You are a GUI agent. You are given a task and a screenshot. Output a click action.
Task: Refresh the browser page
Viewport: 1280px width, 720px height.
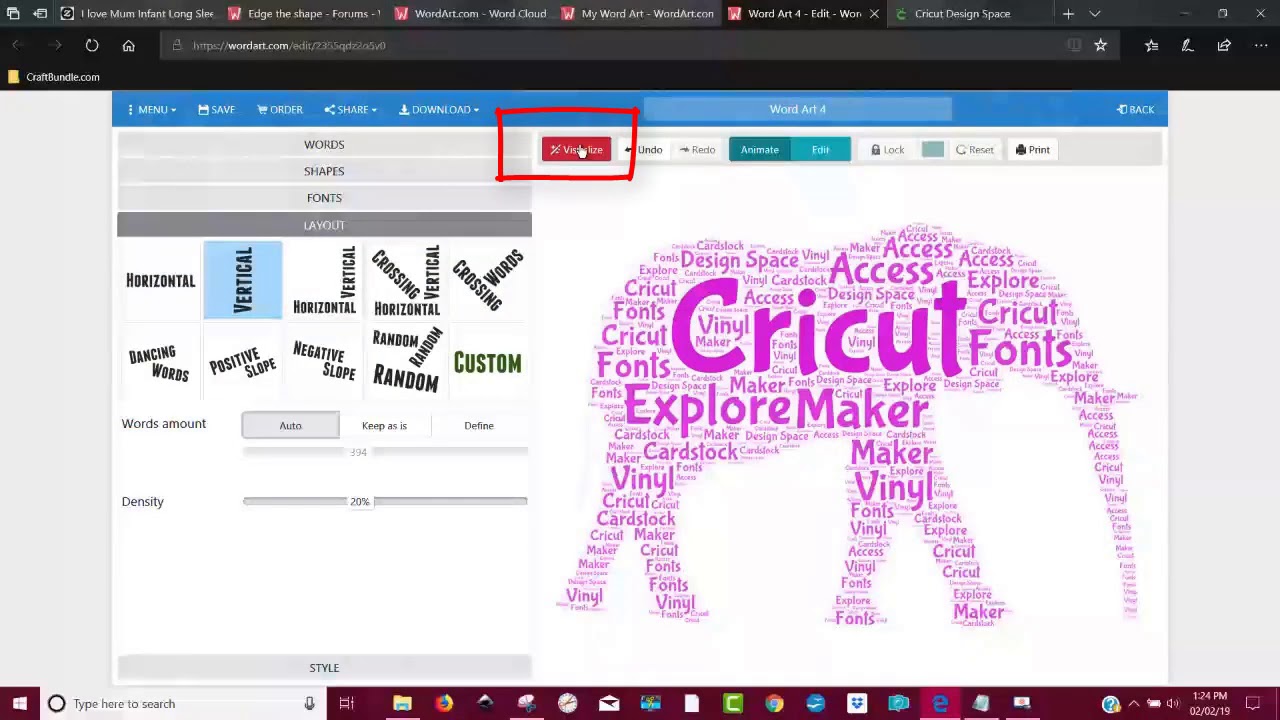(x=92, y=45)
